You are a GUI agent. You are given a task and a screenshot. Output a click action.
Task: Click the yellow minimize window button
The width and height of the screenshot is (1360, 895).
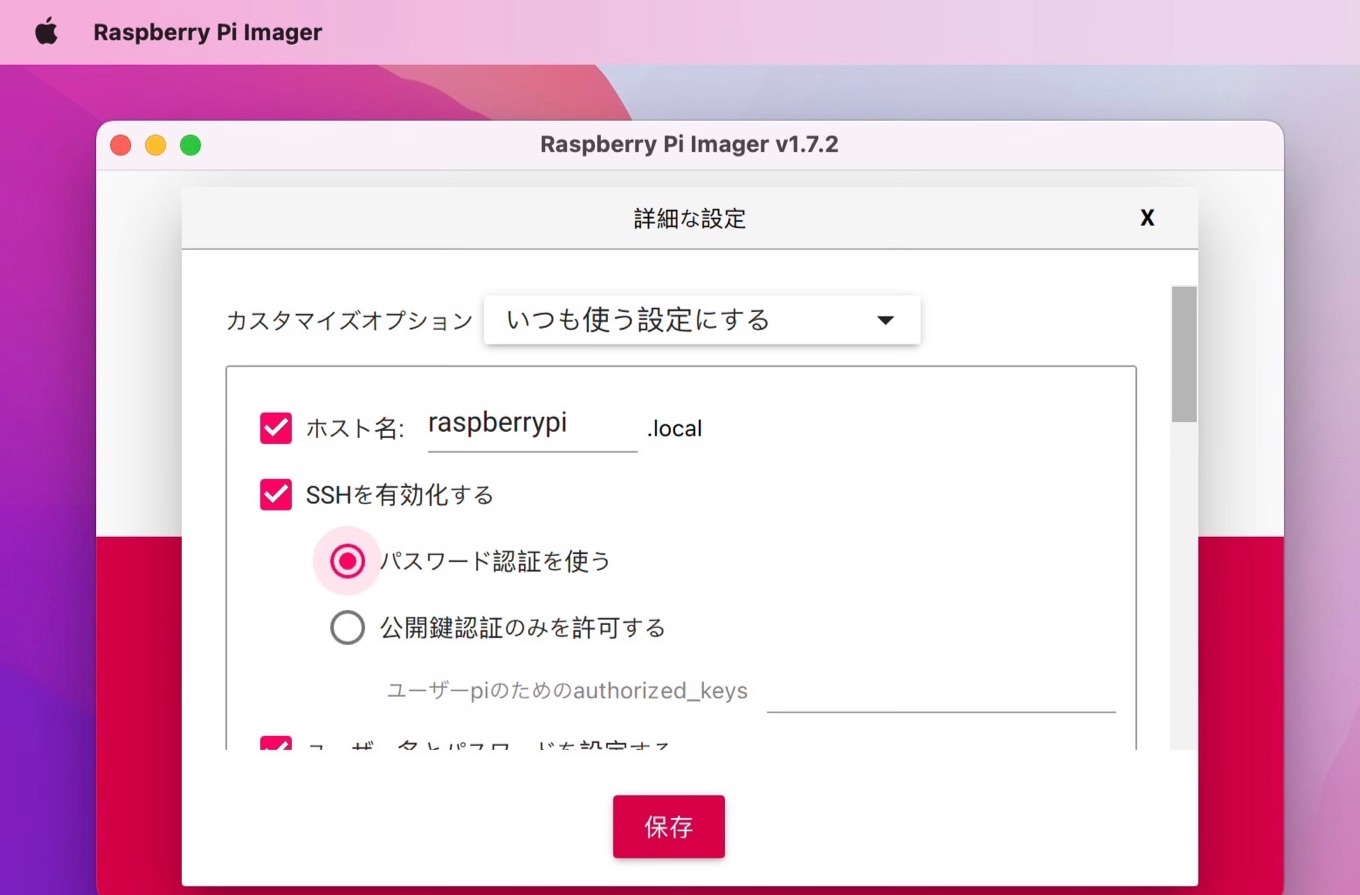[x=155, y=145]
